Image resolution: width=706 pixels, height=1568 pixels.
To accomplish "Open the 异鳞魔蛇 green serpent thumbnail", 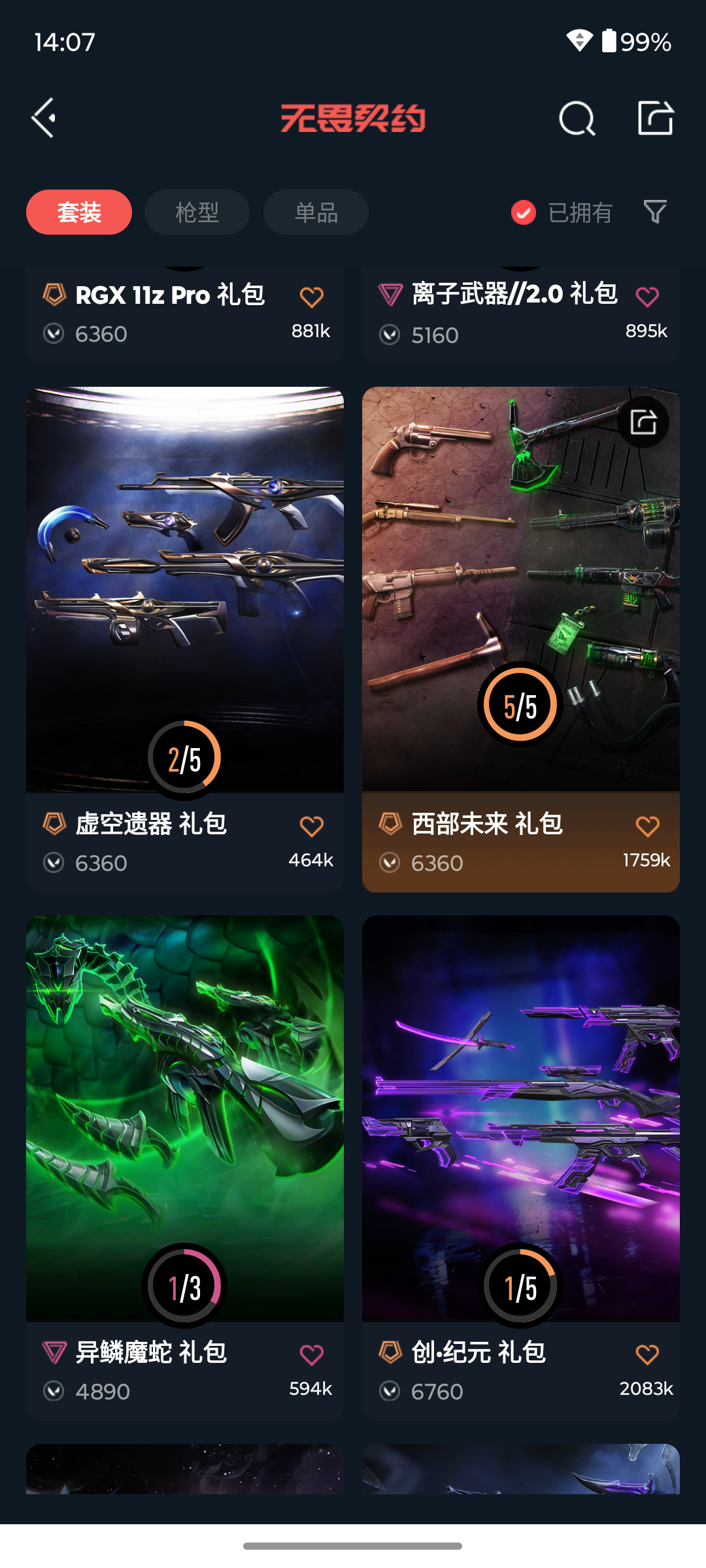I will (x=185, y=1119).
